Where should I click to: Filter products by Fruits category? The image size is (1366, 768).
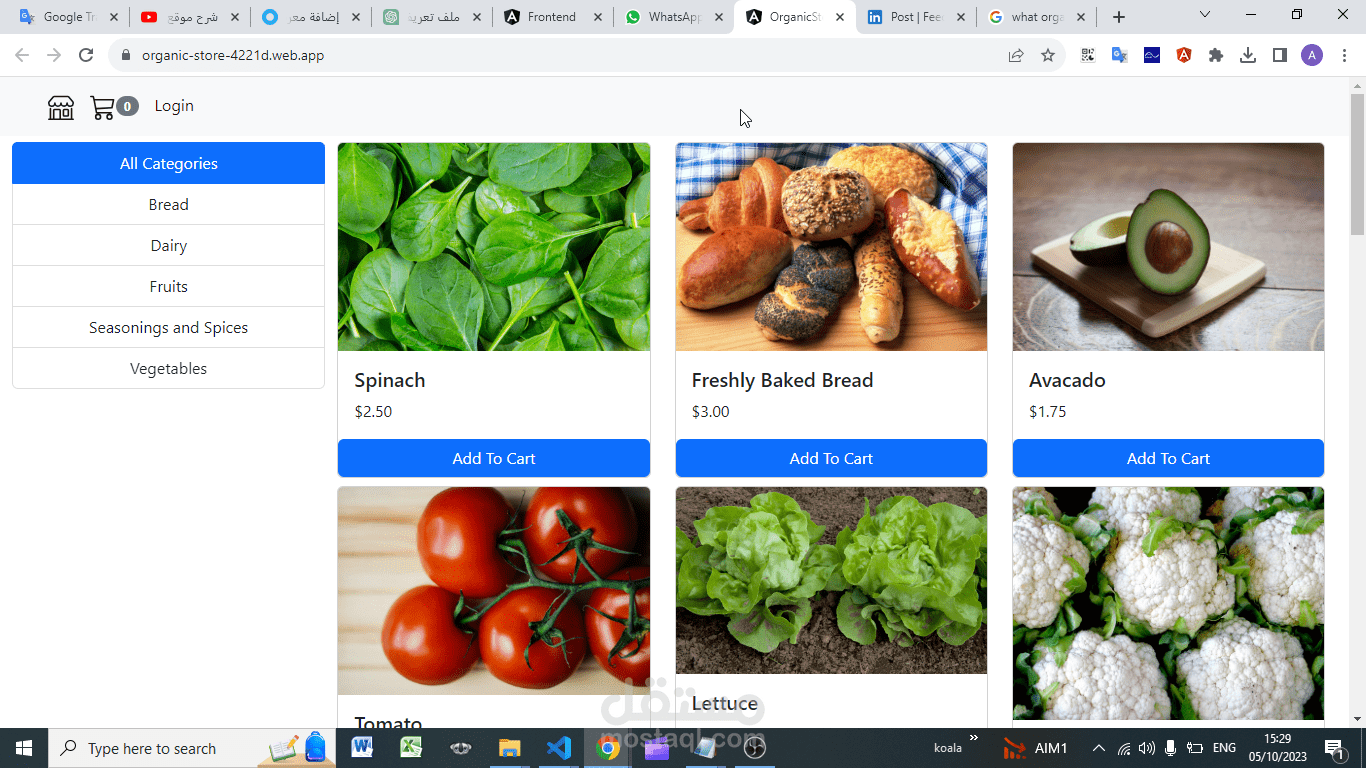pyautogui.click(x=168, y=286)
